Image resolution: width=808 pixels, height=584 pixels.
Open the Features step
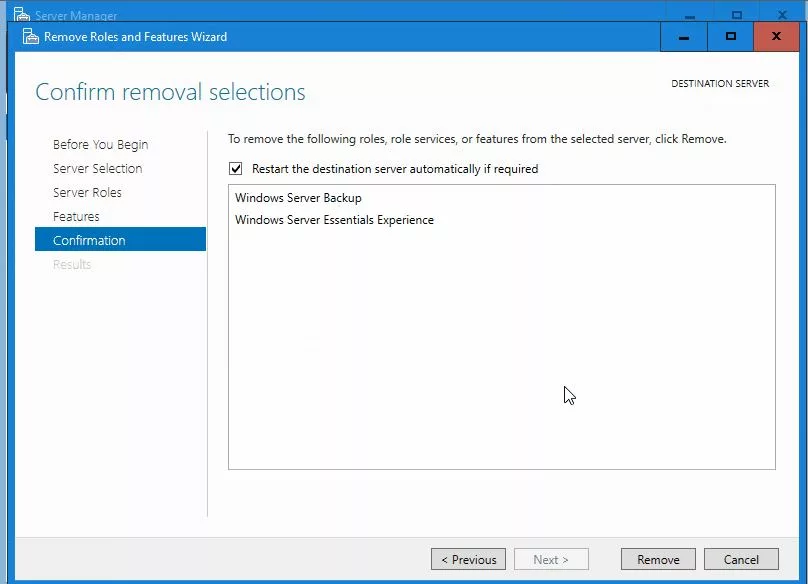[76, 216]
